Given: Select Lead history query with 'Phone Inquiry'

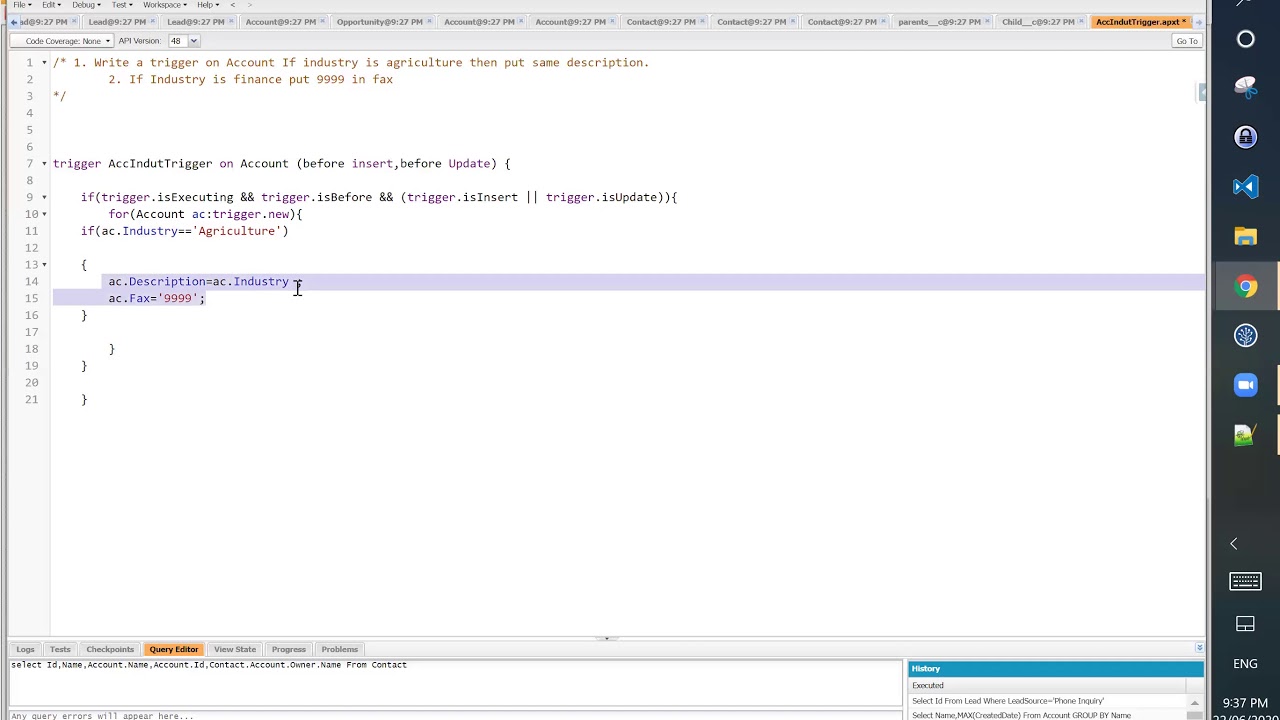Looking at the screenshot, I should point(1008,701).
